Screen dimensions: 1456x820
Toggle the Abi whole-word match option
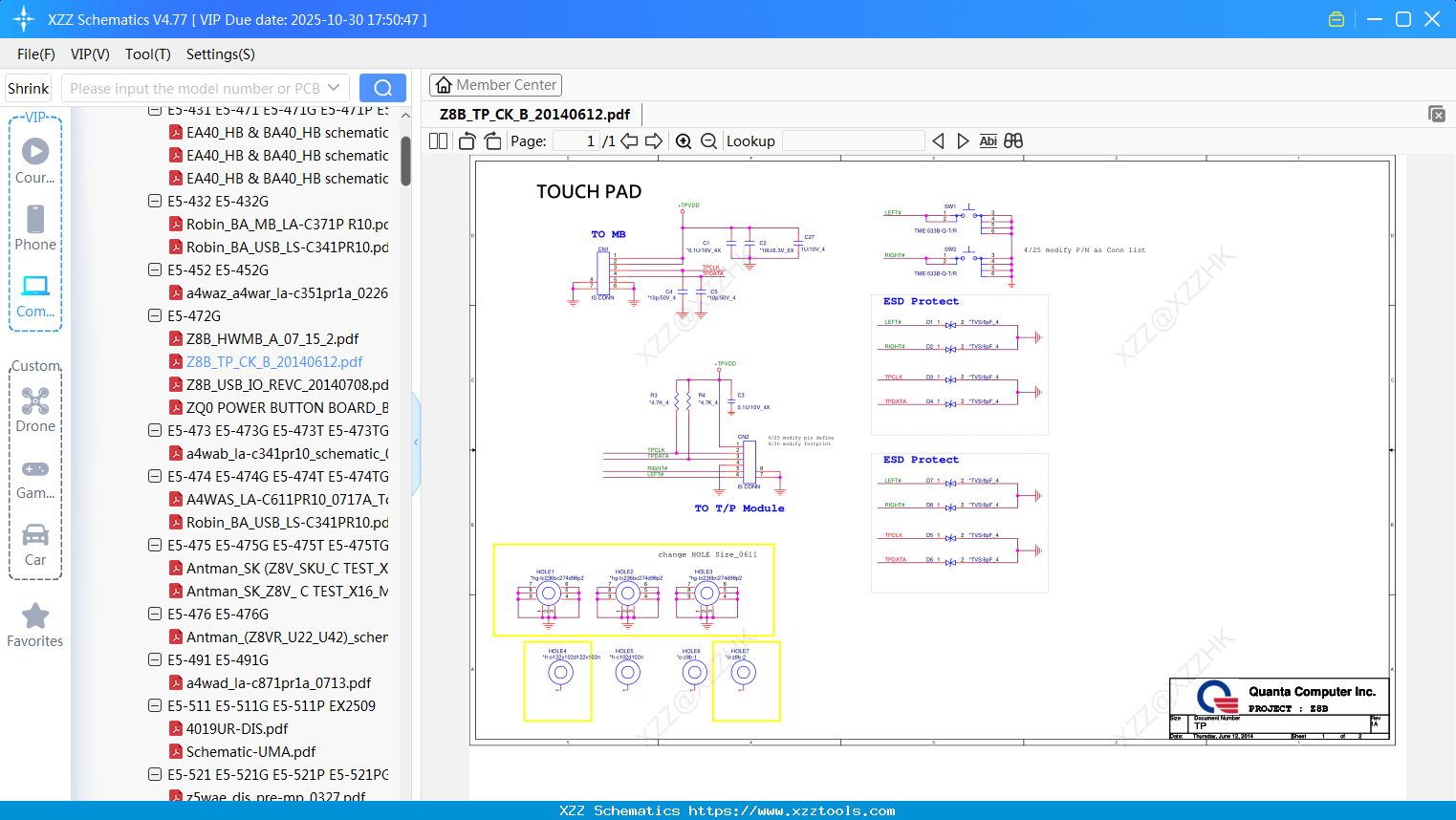[988, 141]
